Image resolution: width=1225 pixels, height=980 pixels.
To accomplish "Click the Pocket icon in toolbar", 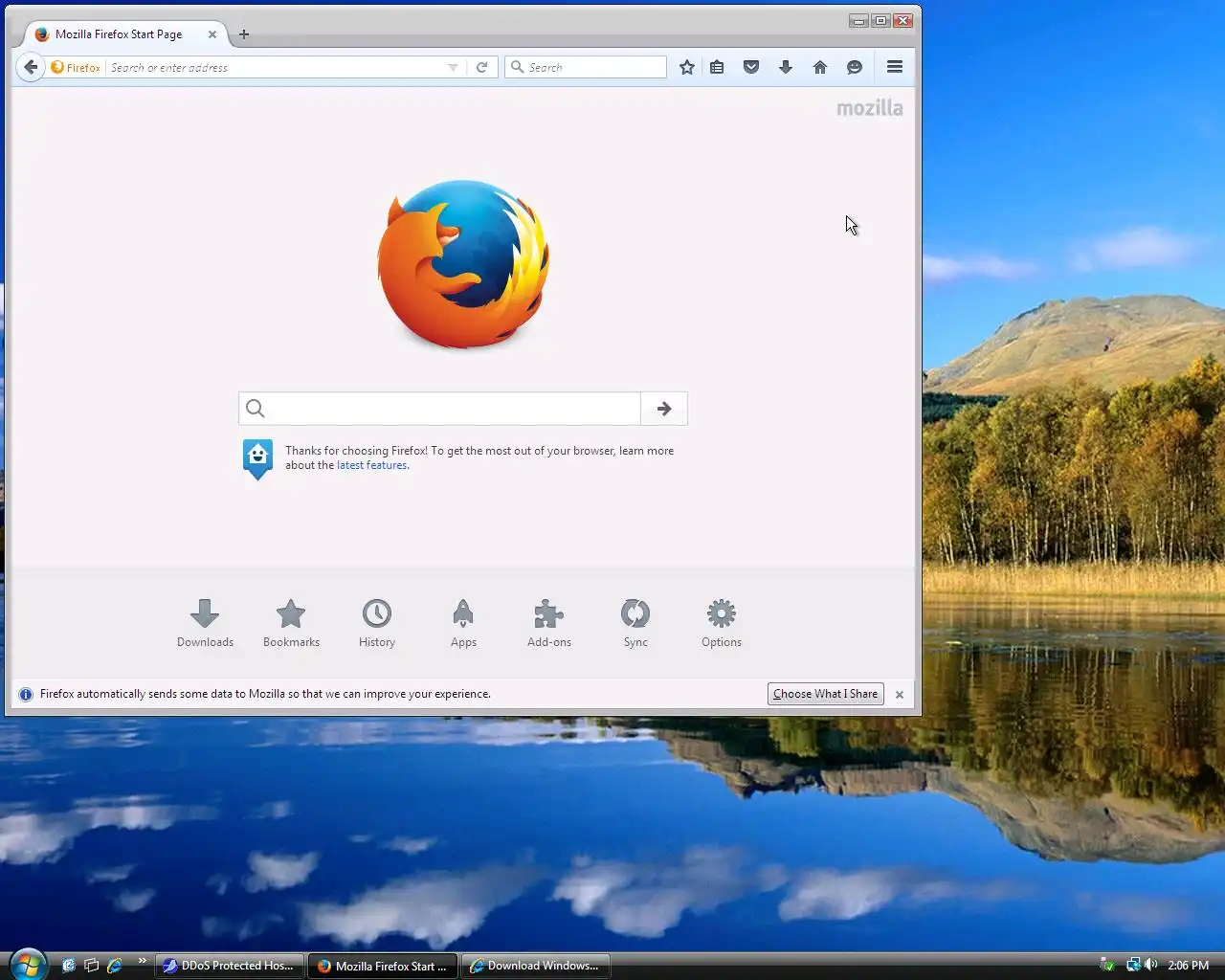I will 751,67.
